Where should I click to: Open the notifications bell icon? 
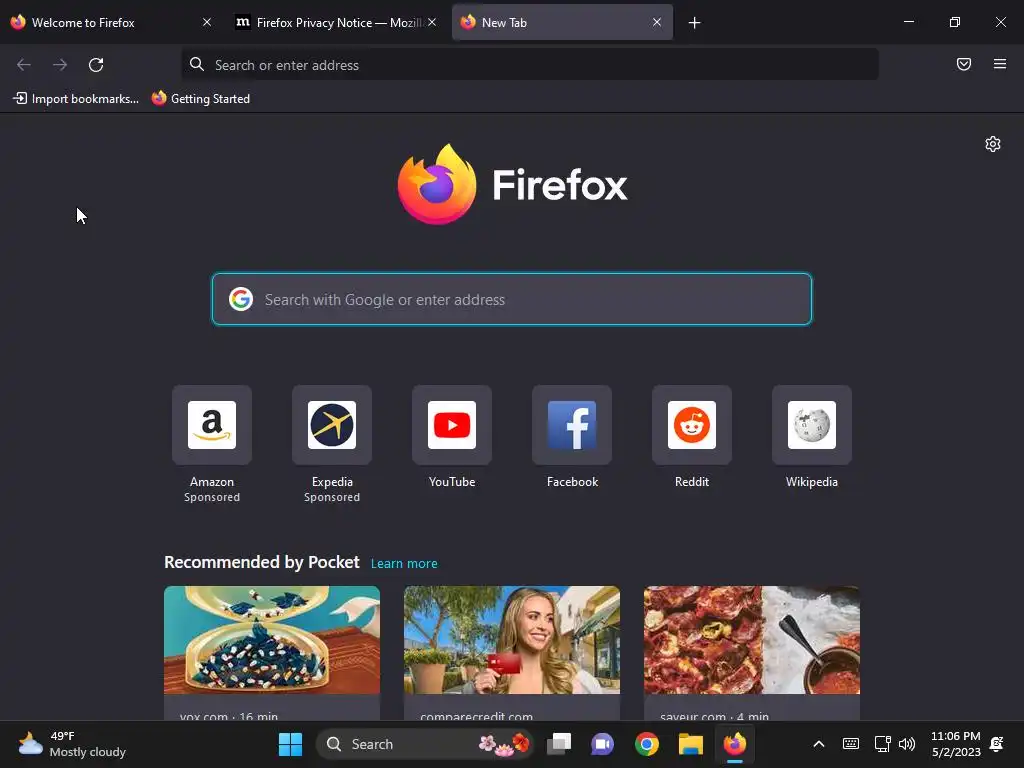point(997,744)
